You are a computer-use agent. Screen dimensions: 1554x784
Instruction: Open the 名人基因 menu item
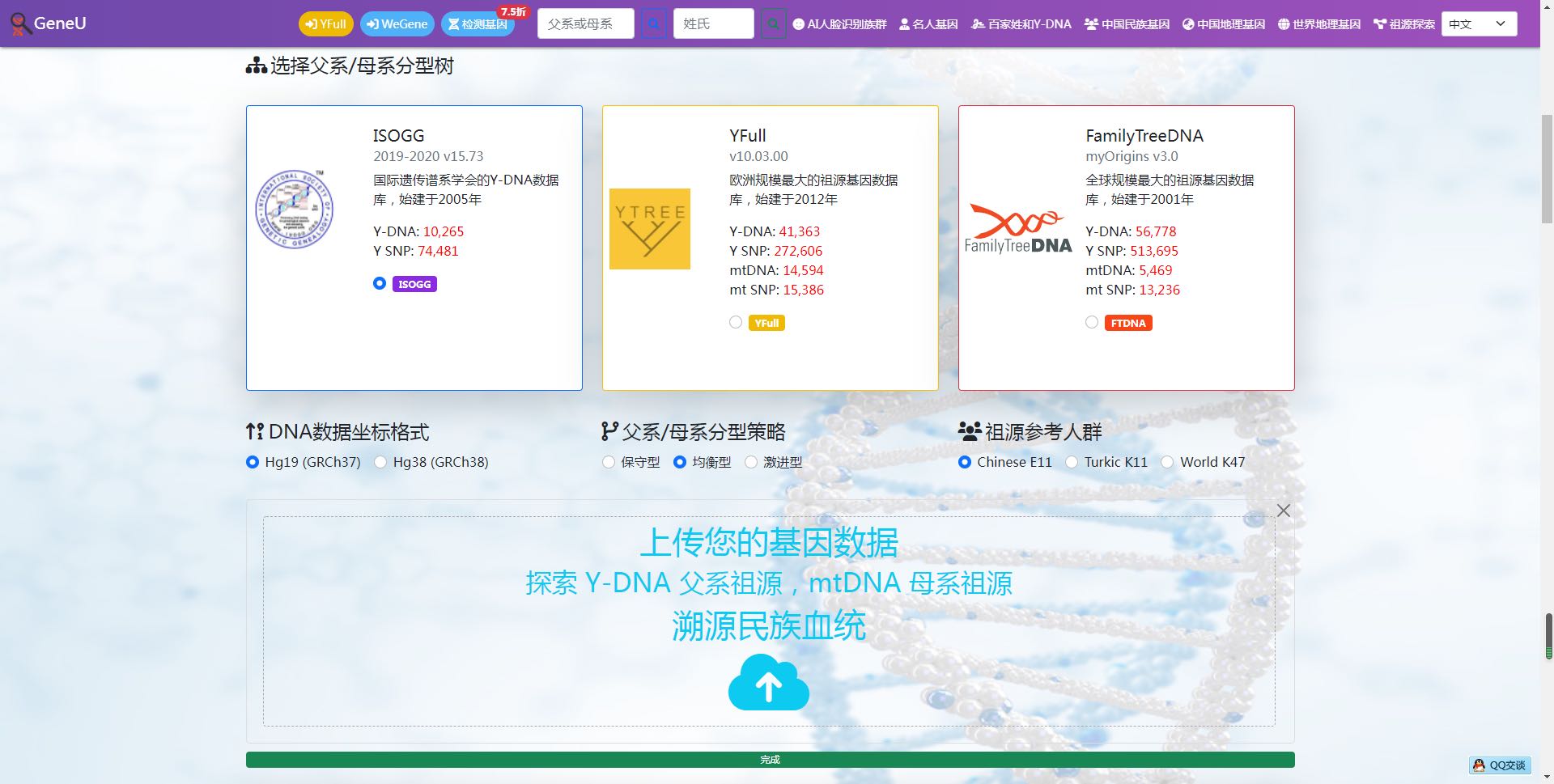(x=928, y=24)
